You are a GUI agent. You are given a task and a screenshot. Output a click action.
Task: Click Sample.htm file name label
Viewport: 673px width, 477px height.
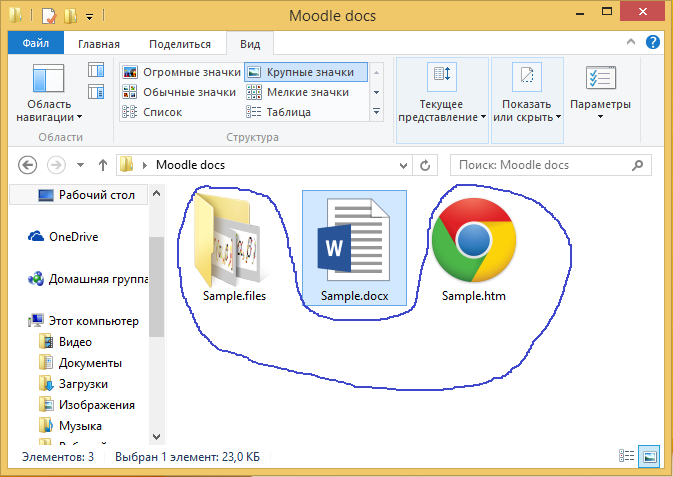tap(474, 296)
